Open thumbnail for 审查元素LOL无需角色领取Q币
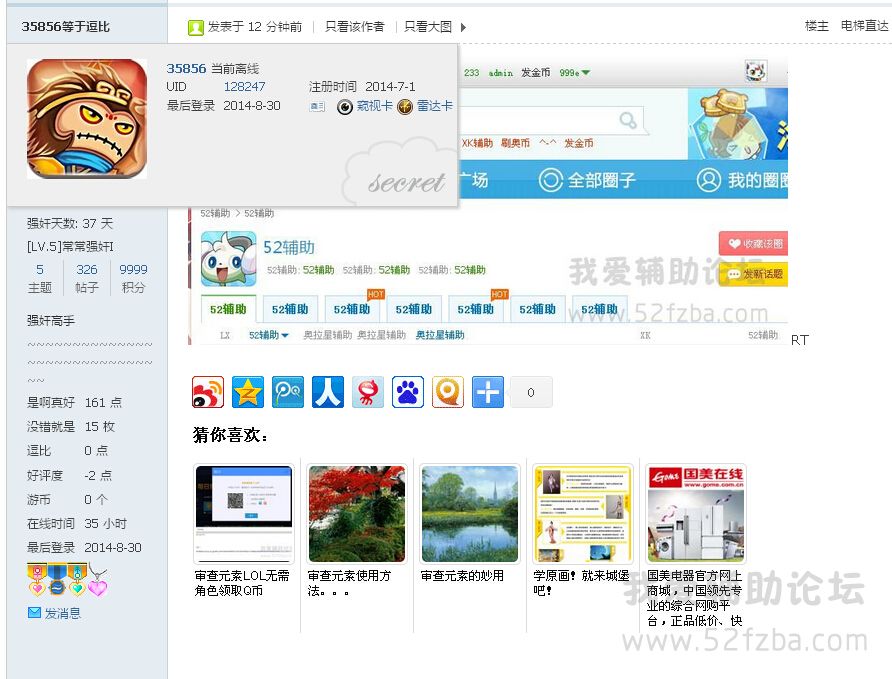Image resolution: width=892 pixels, height=679 pixels. tap(244, 513)
